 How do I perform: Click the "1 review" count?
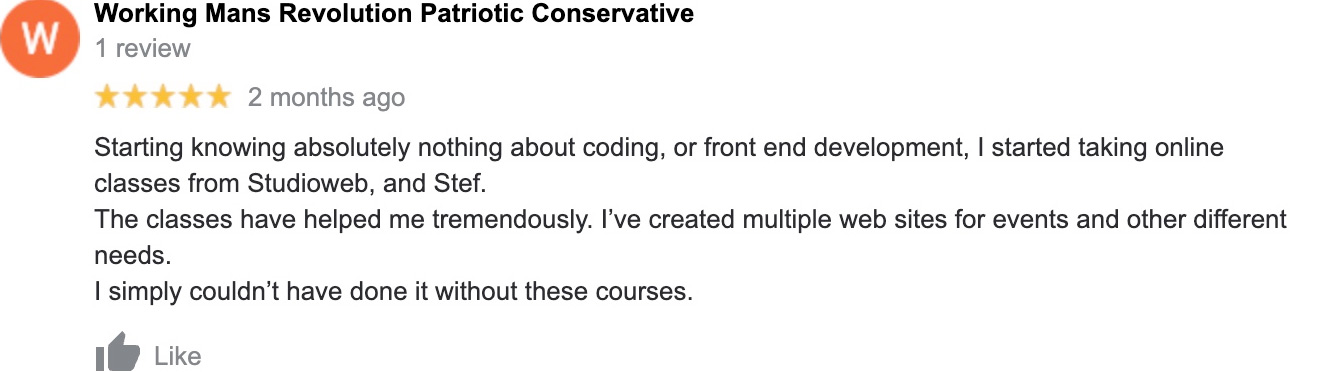(x=142, y=48)
